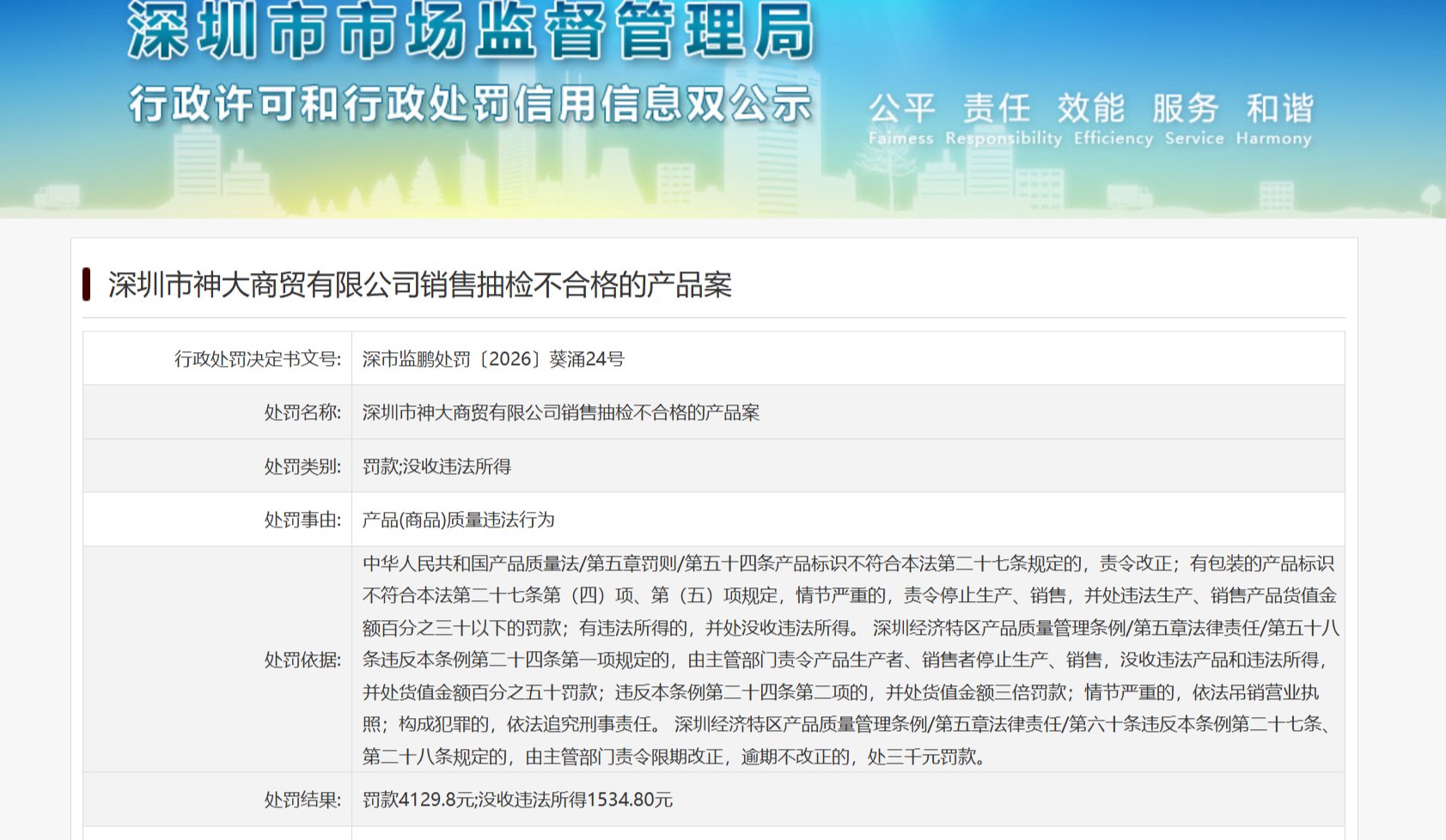Click the 处罚名称 value in the table
1446x840 pixels.
[x=561, y=412]
